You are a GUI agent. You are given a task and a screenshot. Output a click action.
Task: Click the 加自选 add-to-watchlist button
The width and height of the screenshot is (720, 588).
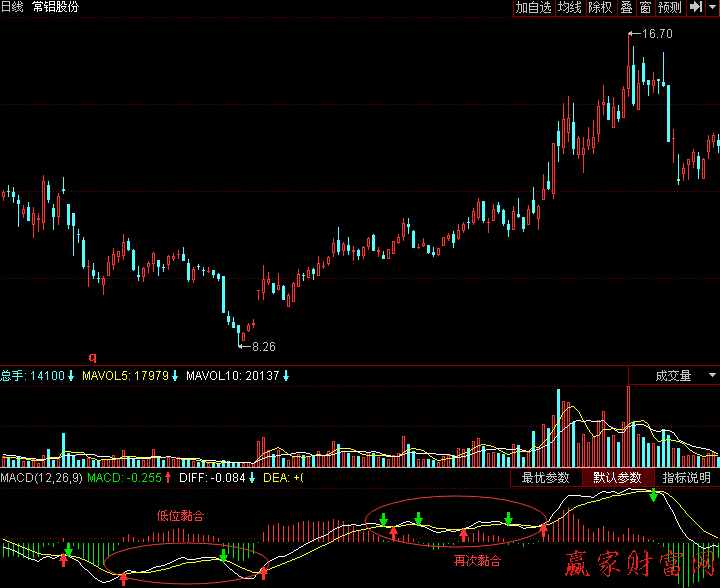coord(533,8)
